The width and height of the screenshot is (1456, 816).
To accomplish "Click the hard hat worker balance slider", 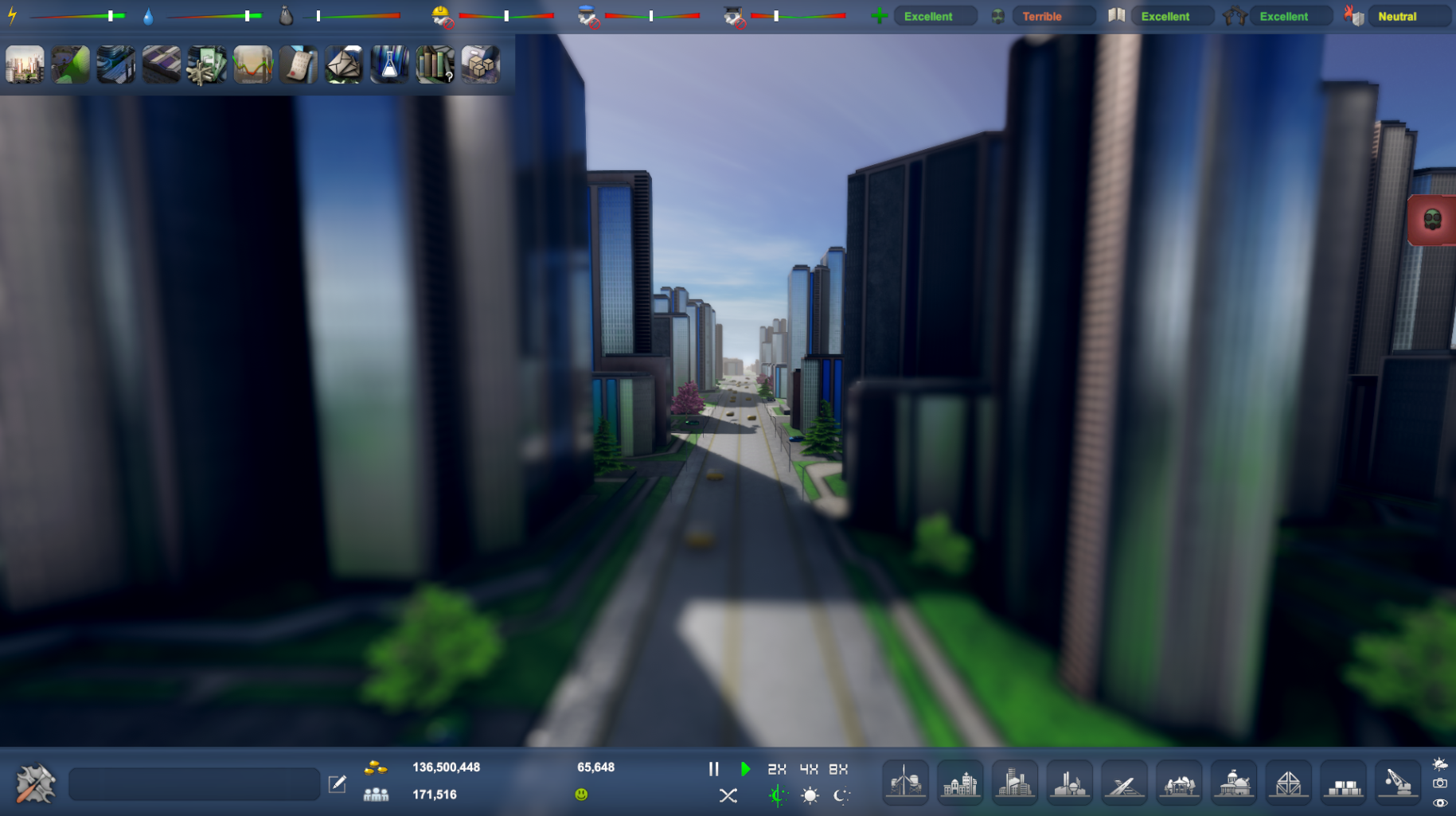I will tap(506, 16).
